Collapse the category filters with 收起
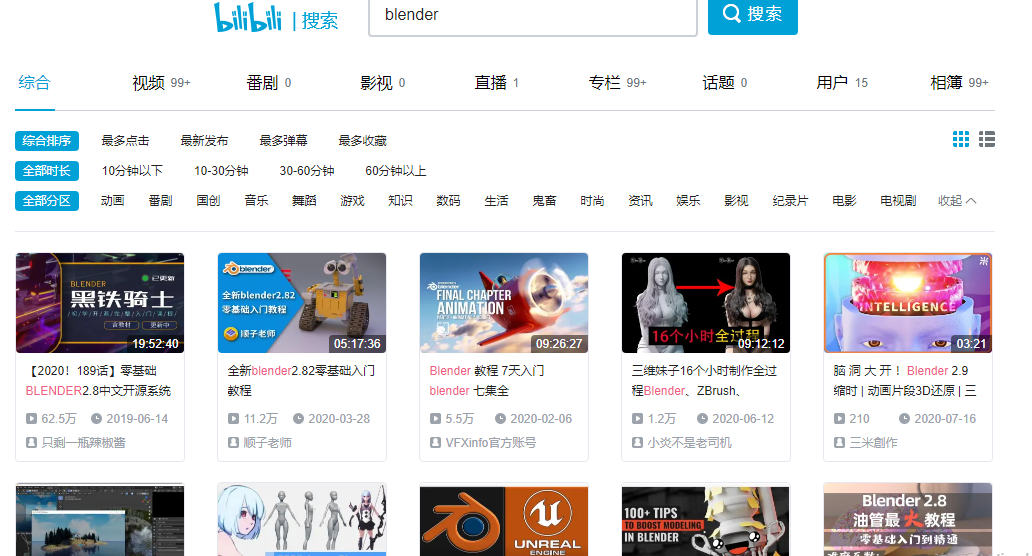This screenshot has height=556, width=1032. tap(957, 201)
